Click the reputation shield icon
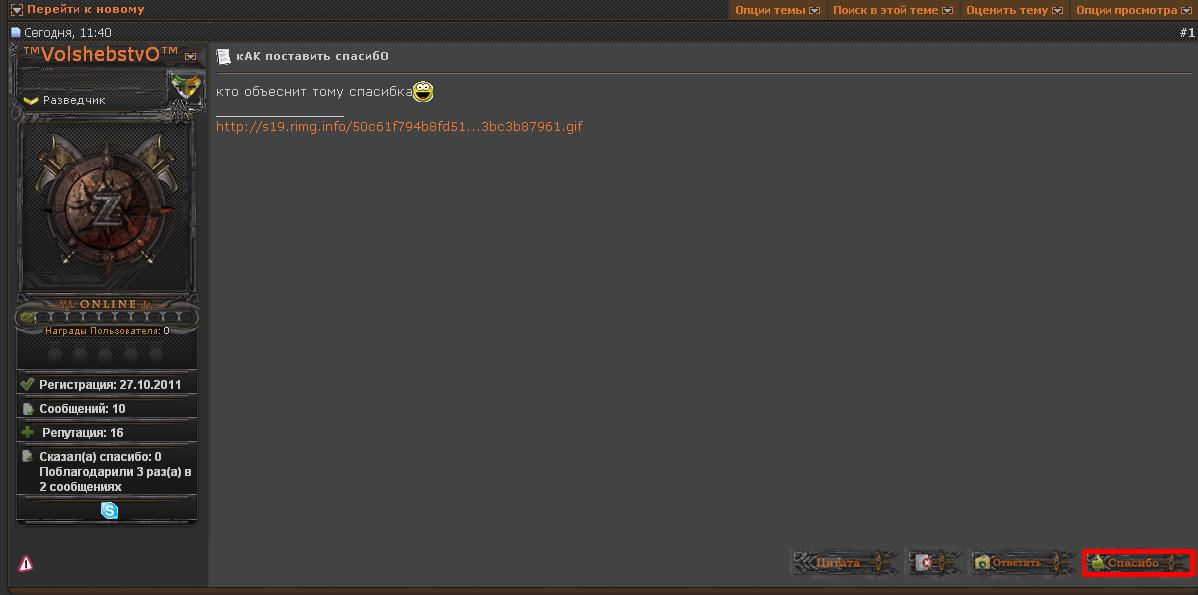Viewport: 1198px width, 595px height. 185,86
